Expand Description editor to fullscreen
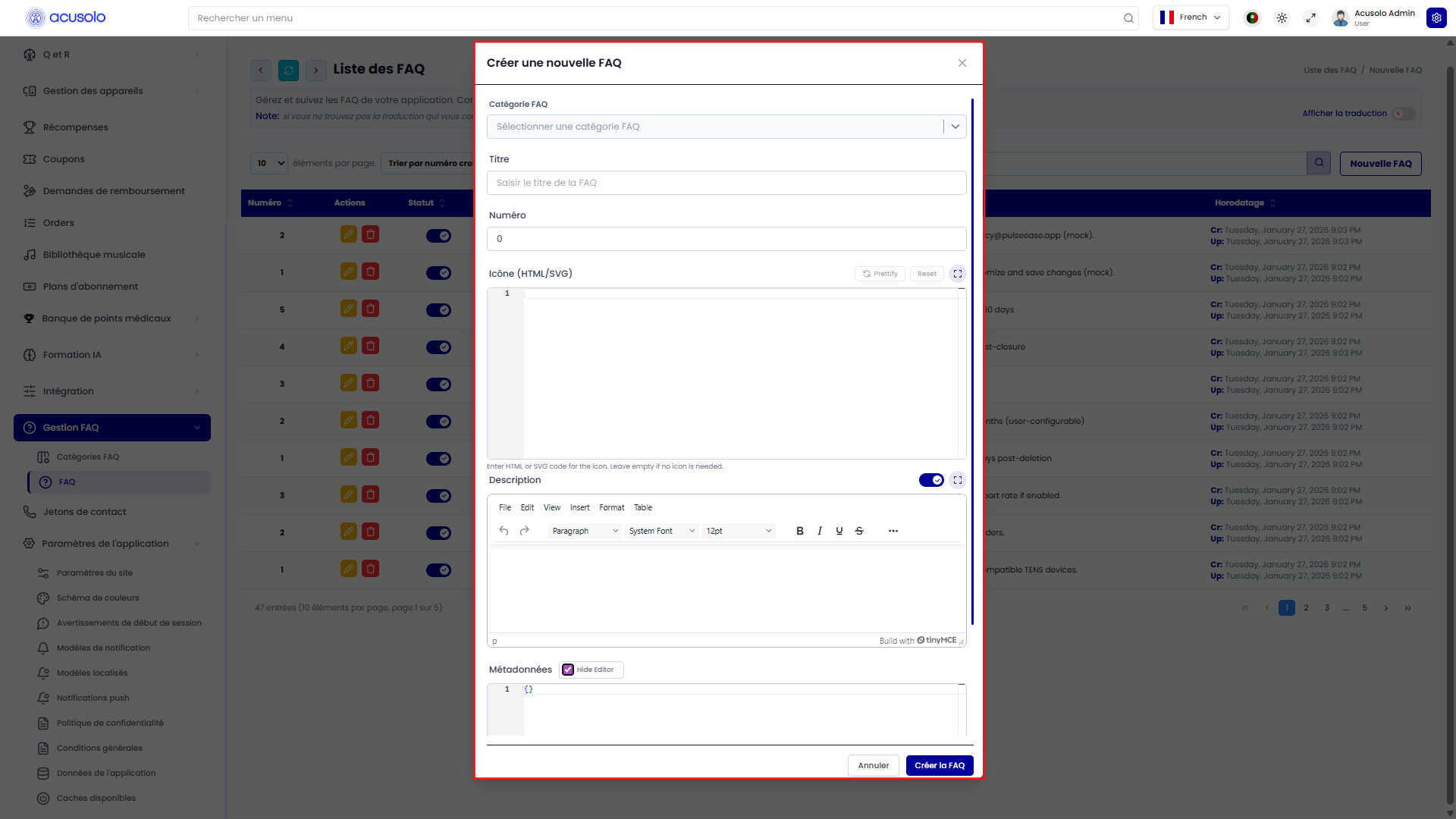Viewport: 1456px width, 819px height. 958,480
